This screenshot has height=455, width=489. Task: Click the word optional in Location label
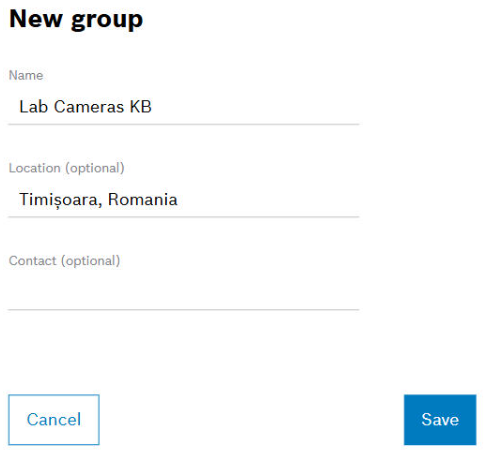click(95, 168)
